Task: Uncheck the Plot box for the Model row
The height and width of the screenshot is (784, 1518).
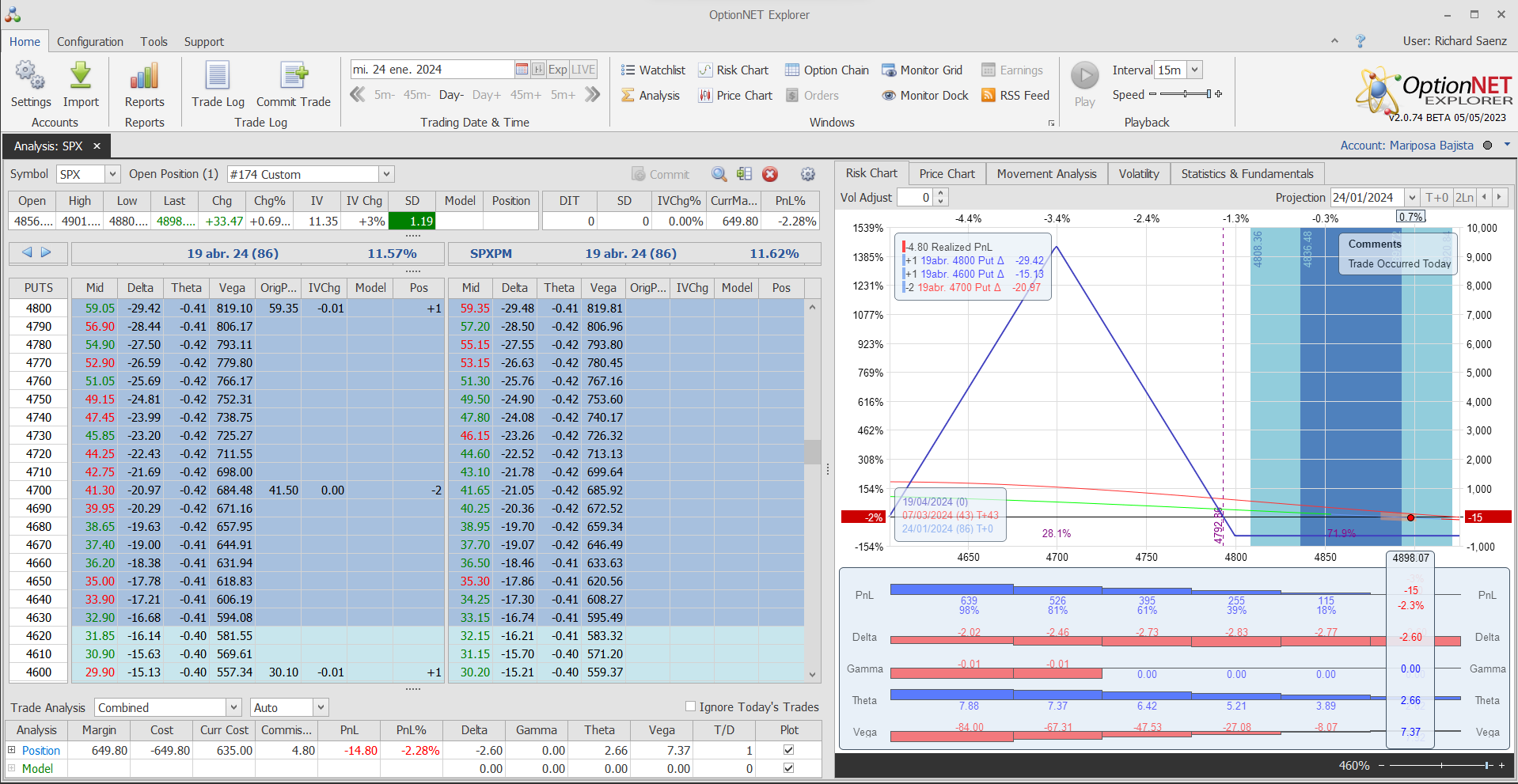Action: point(788,768)
